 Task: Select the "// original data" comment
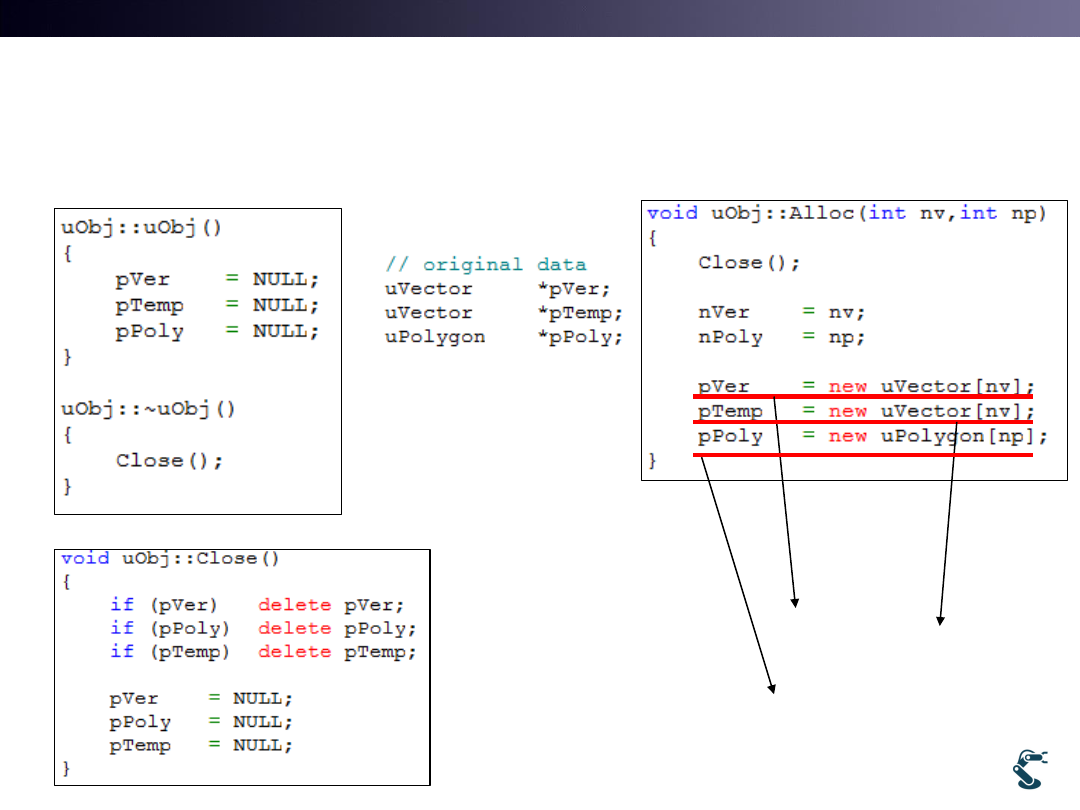(486, 265)
